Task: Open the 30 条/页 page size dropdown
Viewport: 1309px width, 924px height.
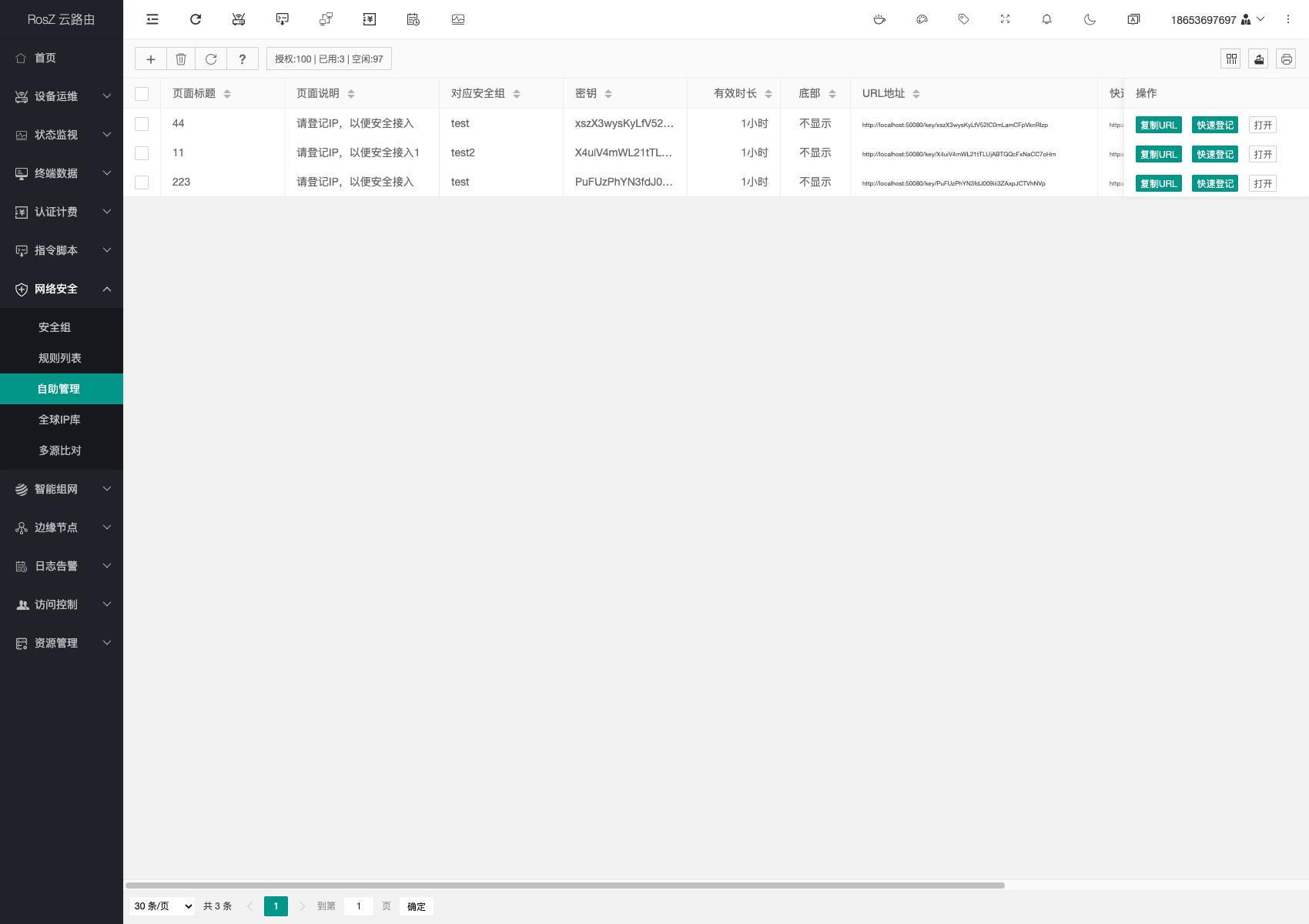Action: (162, 906)
